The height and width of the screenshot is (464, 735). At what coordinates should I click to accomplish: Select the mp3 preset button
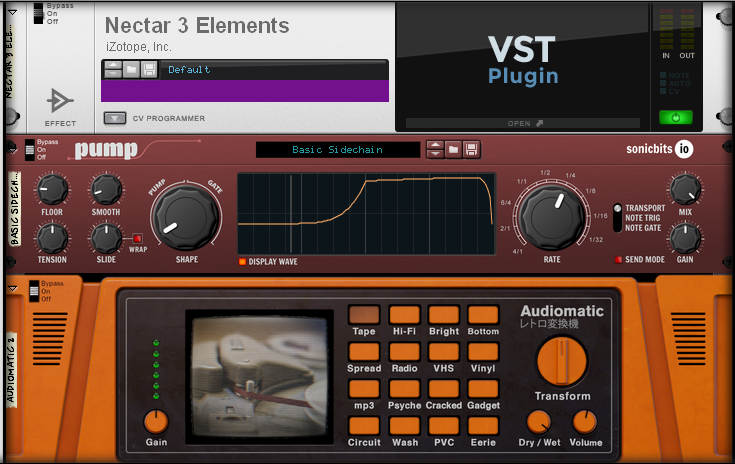click(364, 389)
